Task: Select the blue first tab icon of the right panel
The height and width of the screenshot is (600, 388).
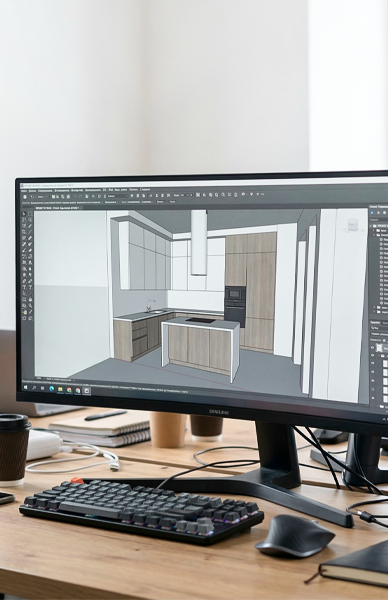Action: (372, 213)
